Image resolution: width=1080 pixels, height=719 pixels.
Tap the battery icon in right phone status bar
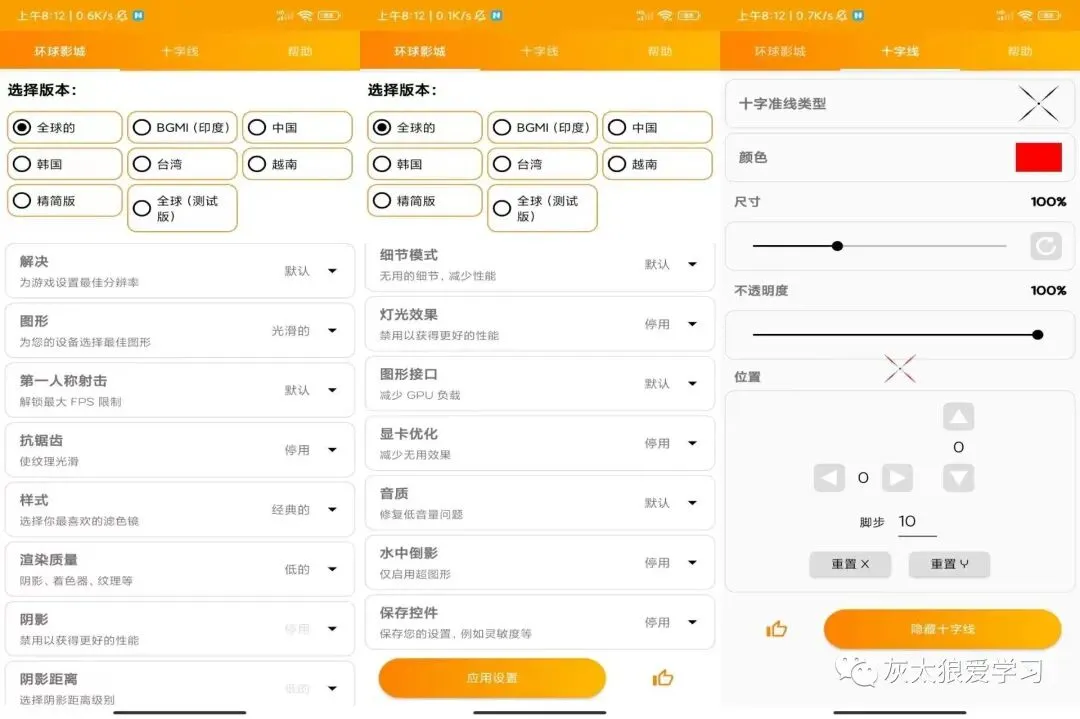point(1049,15)
